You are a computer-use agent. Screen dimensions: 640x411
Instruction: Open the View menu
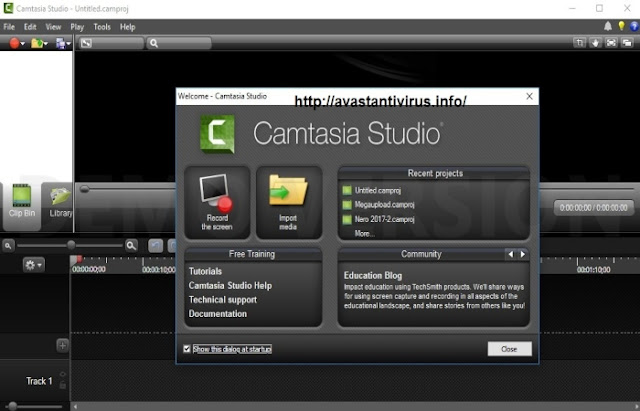pyautogui.click(x=53, y=27)
